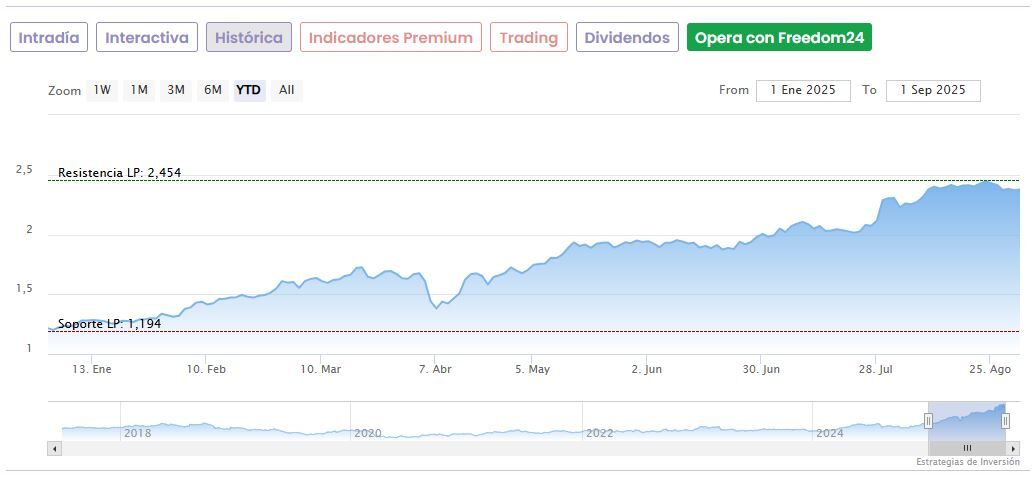Screen dimensions: 1036x478
Task: Go to the Trading tab
Action: pos(528,38)
